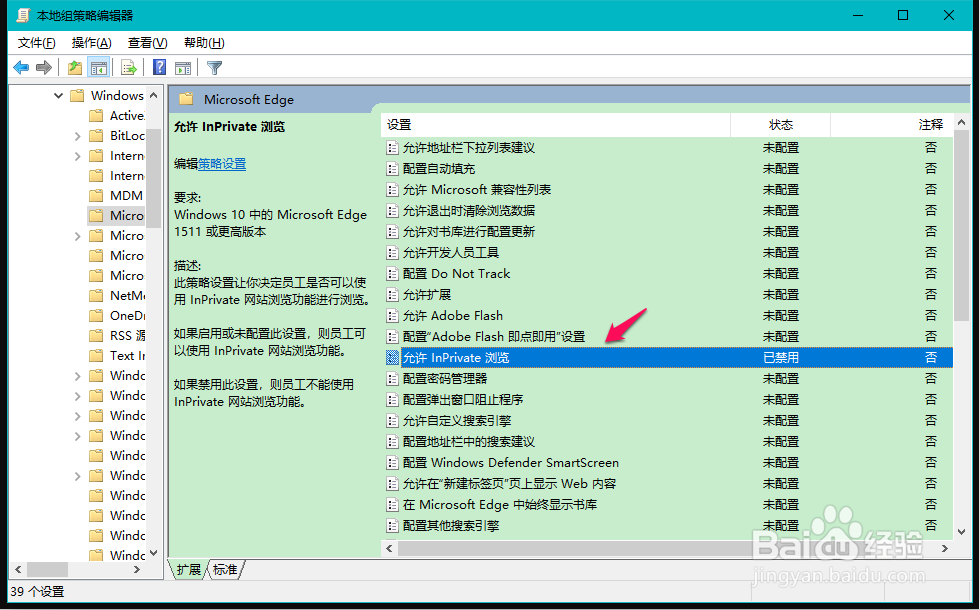The height and width of the screenshot is (610, 980).
Task: Open the 文件(F) menu
Action: (36, 42)
